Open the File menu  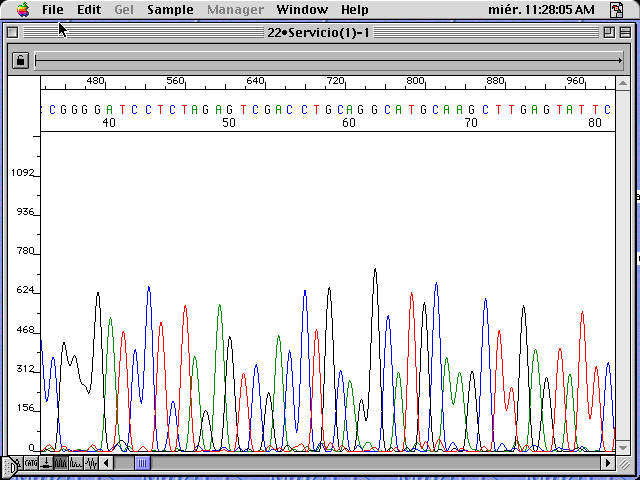[x=53, y=10]
